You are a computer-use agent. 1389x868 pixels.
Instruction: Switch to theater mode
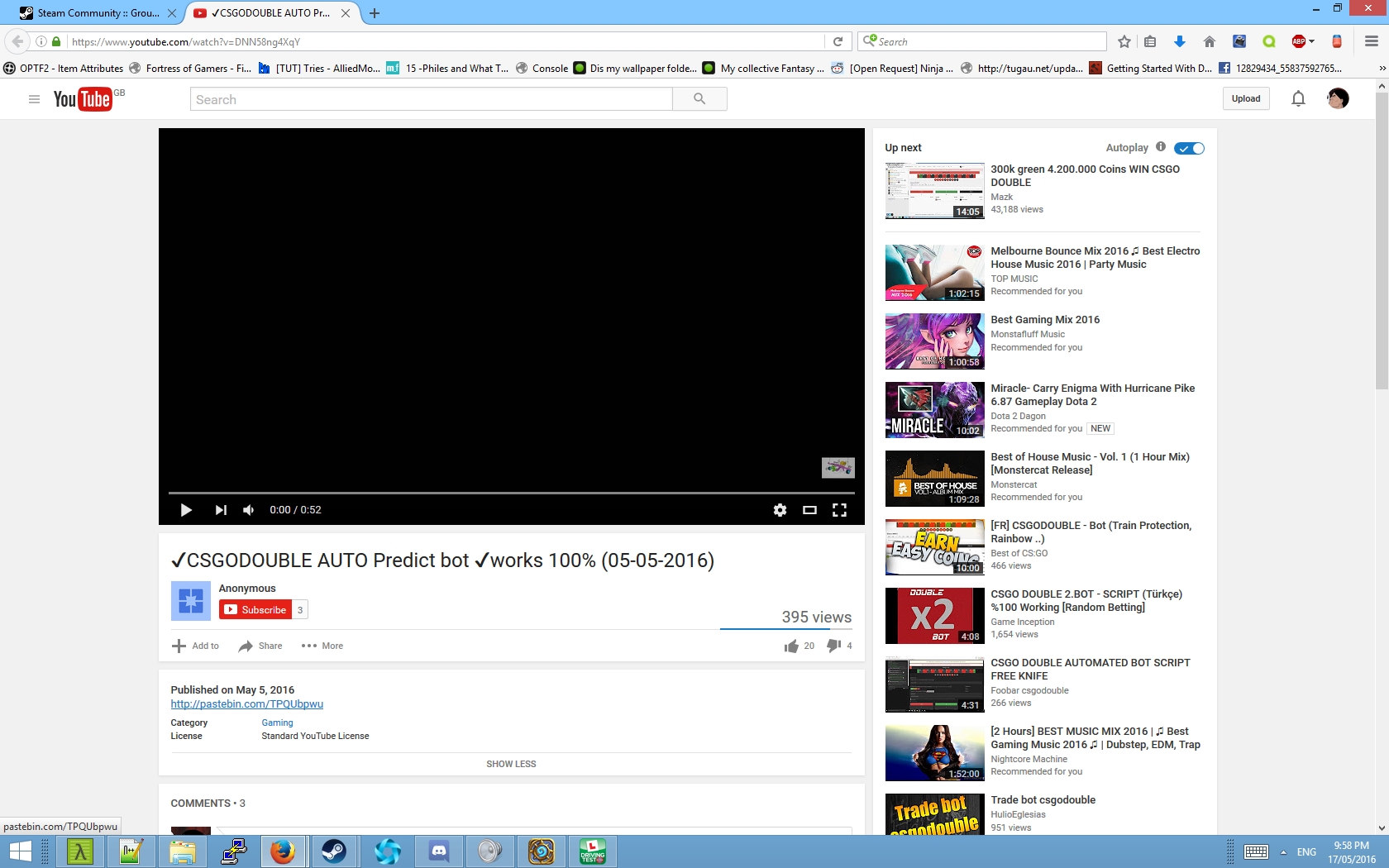point(809,510)
